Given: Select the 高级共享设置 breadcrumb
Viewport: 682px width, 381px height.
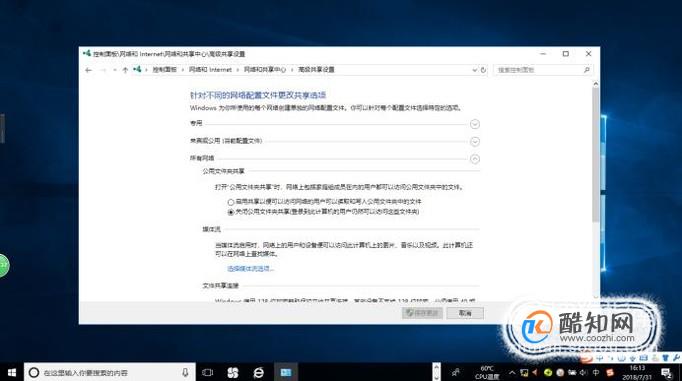Looking at the screenshot, I should click(316, 70).
